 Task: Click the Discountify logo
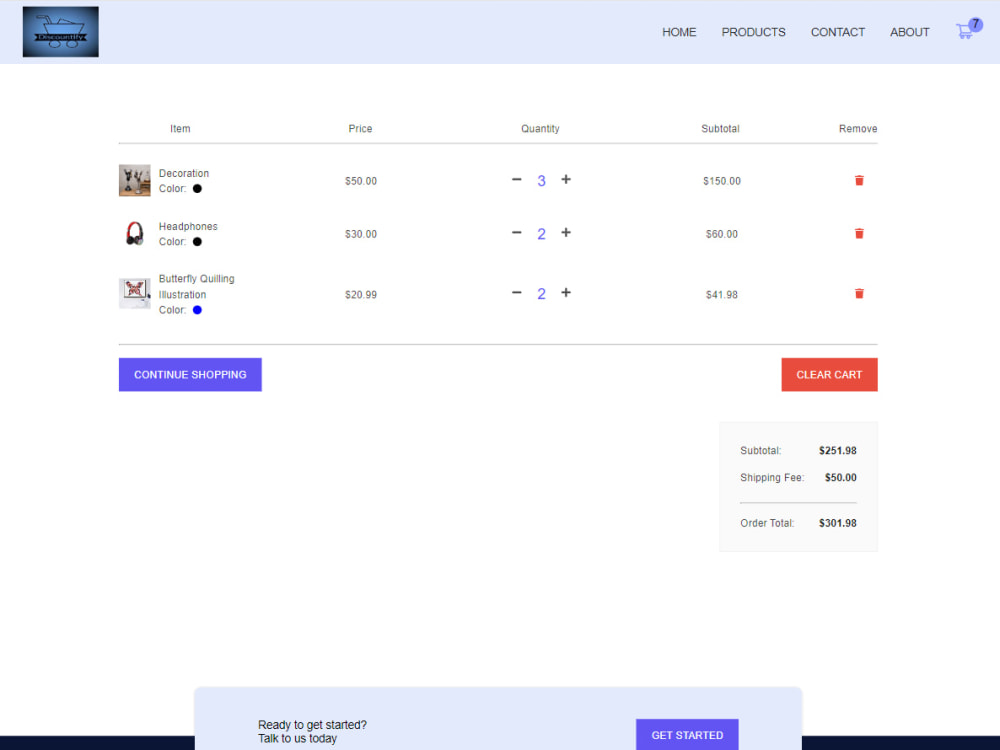(x=61, y=32)
